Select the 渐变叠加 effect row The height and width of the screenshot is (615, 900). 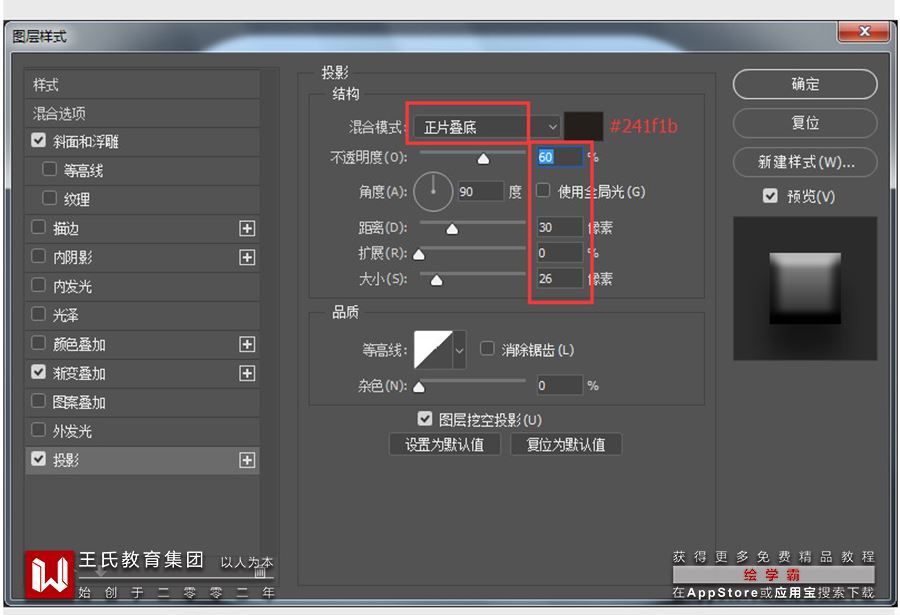[x=142, y=373]
